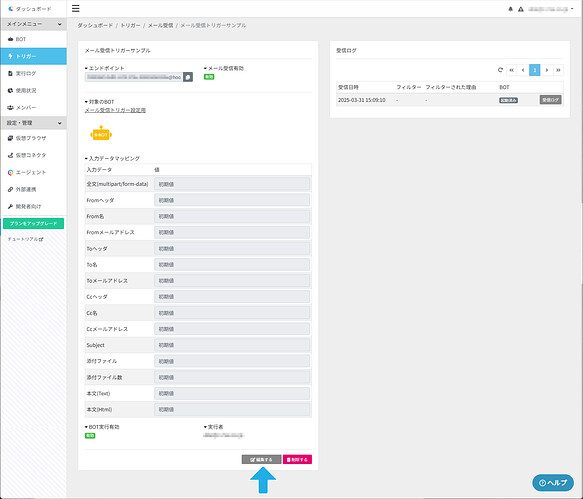Open 実行ログ in the sidebar
The width and height of the screenshot is (583, 499).
(x=34, y=73)
